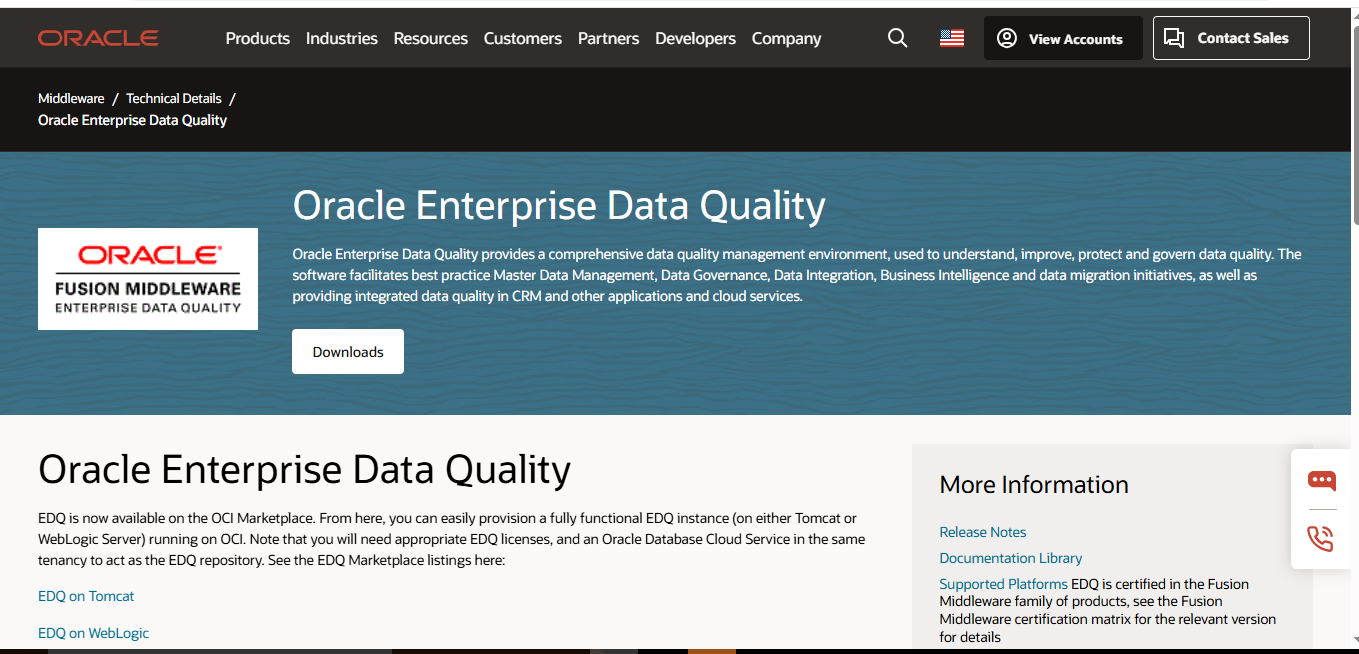Click the Middleware breadcrumb link
Screen dimensions: 1359x654
pos(71,98)
